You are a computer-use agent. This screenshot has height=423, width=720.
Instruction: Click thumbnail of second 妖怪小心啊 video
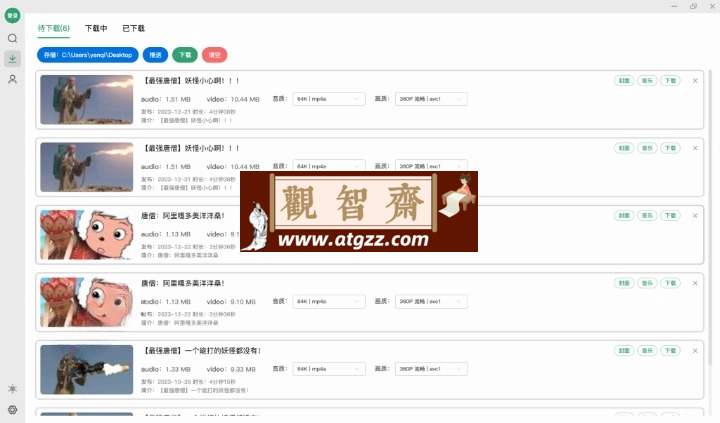pyautogui.click(x=87, y=167)
